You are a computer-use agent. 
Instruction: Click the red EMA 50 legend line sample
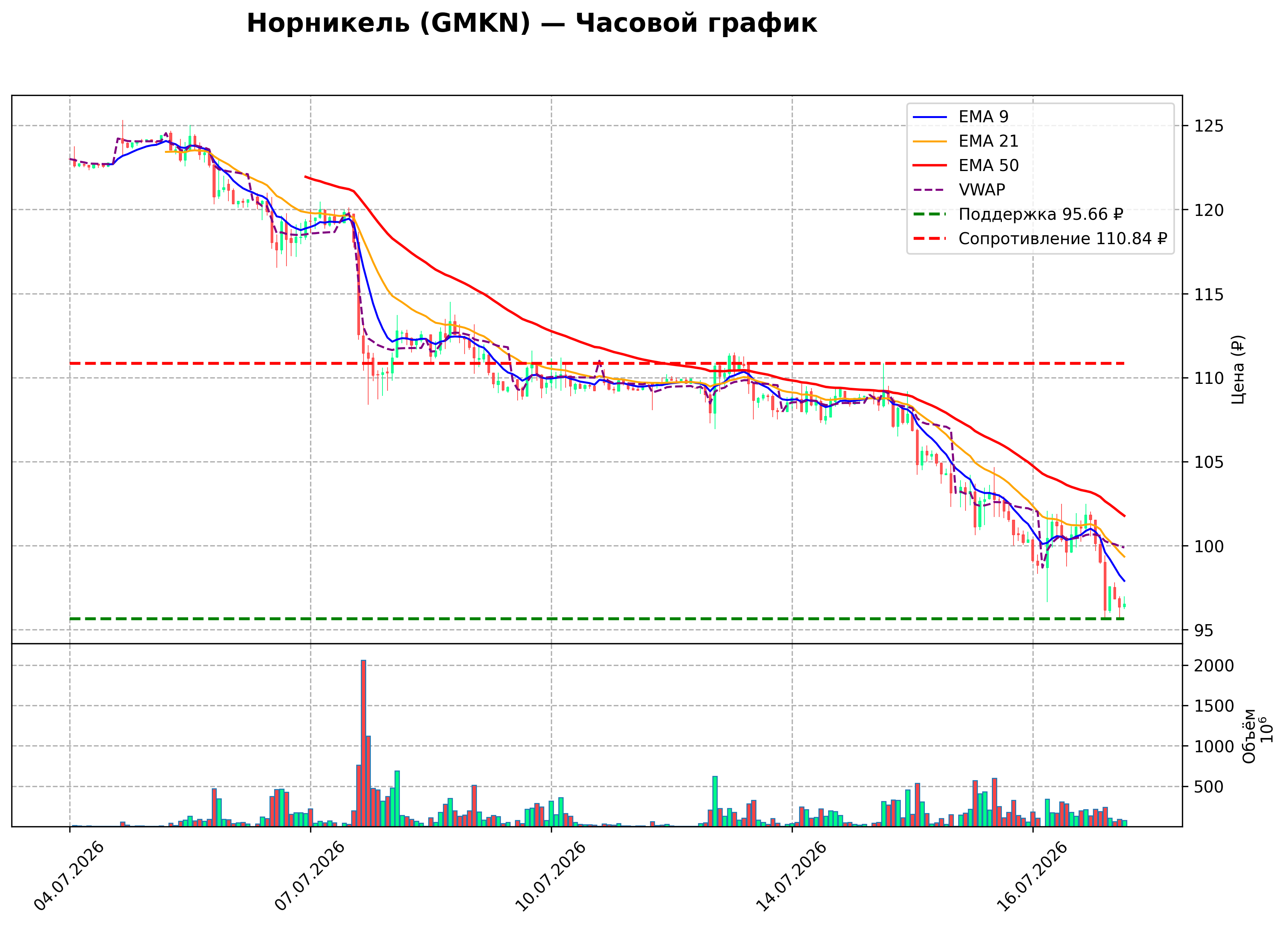click(x=930, y=166)
